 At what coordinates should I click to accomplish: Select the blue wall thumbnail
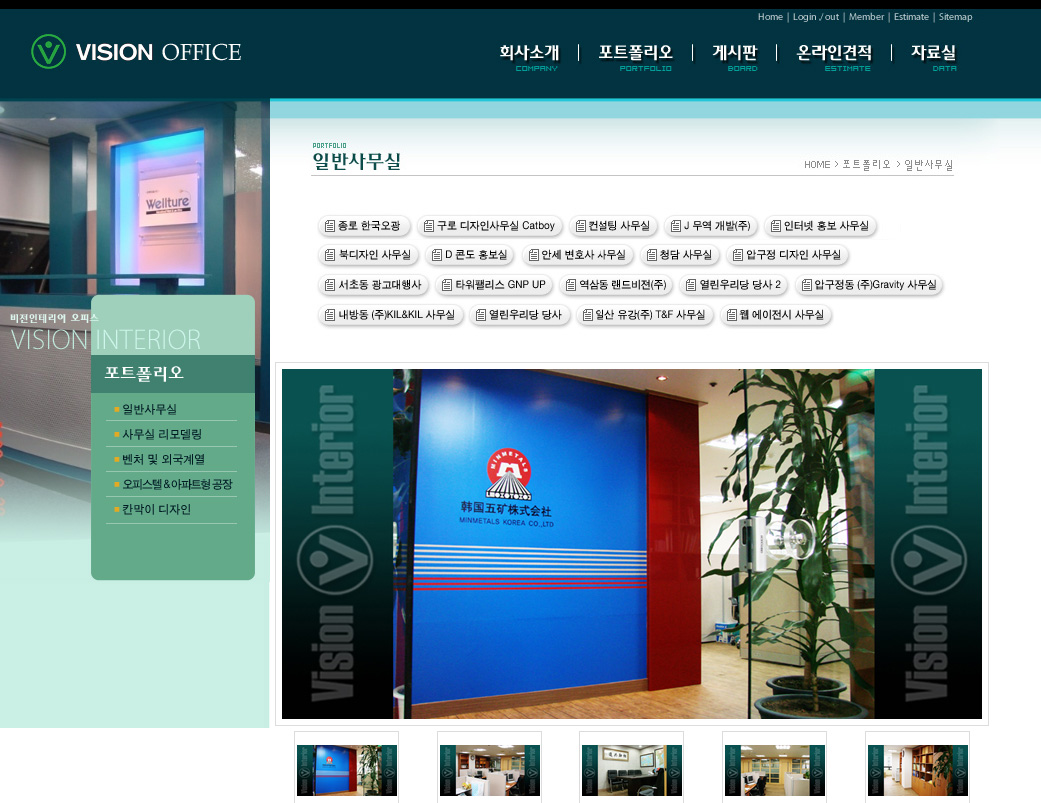347,770
